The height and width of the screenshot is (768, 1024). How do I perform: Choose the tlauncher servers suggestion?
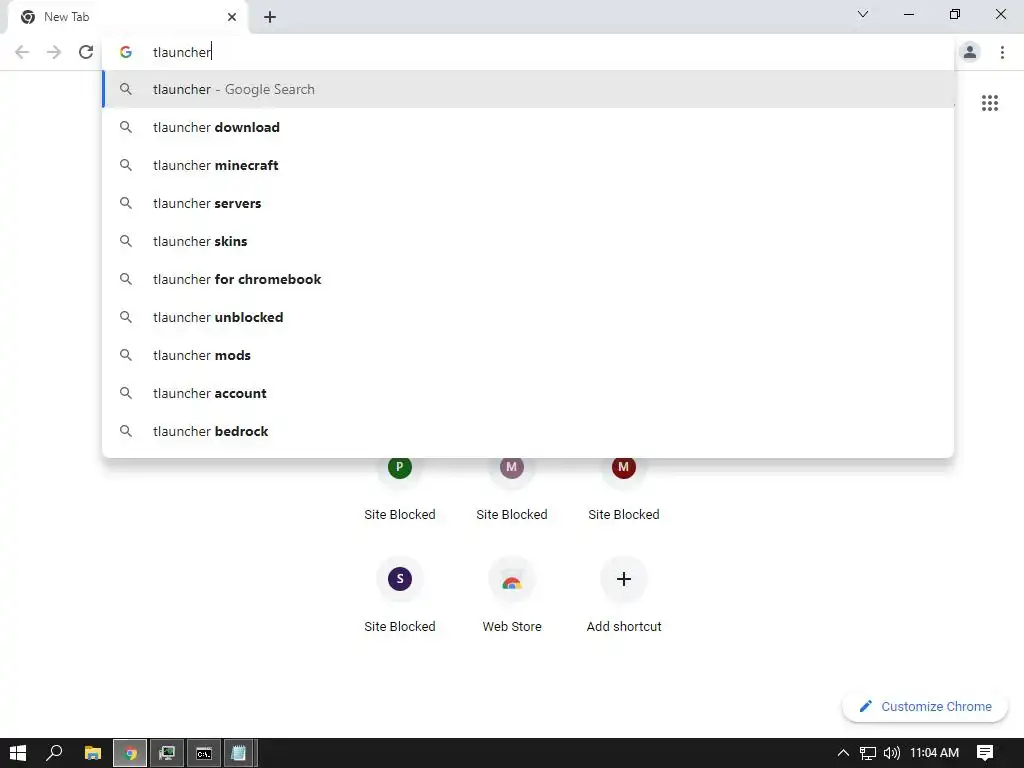click(x=528, y=203)
